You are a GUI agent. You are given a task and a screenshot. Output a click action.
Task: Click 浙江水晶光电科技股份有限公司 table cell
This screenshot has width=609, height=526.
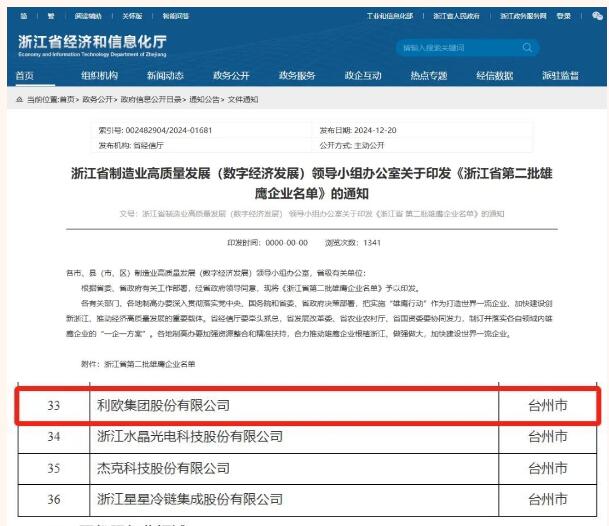pos(294,437)
